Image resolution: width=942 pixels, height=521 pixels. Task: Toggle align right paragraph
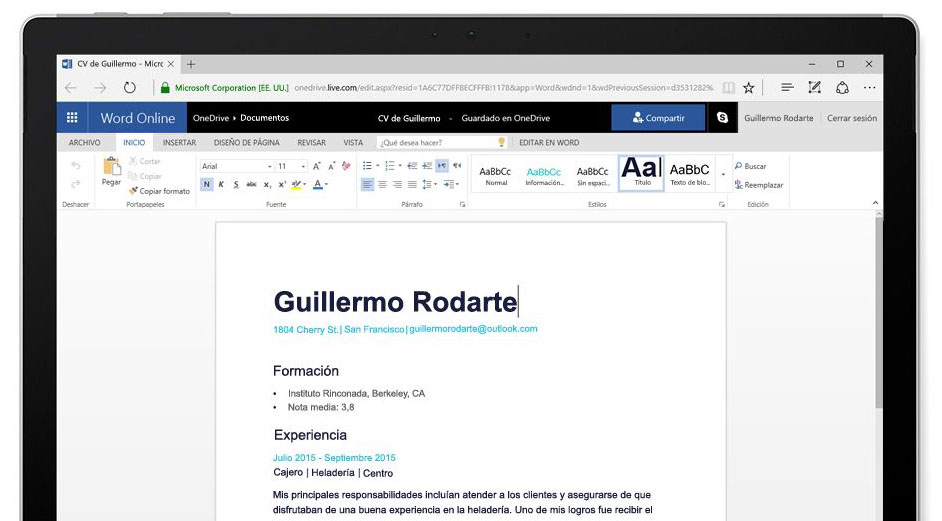tap(397, 184)
